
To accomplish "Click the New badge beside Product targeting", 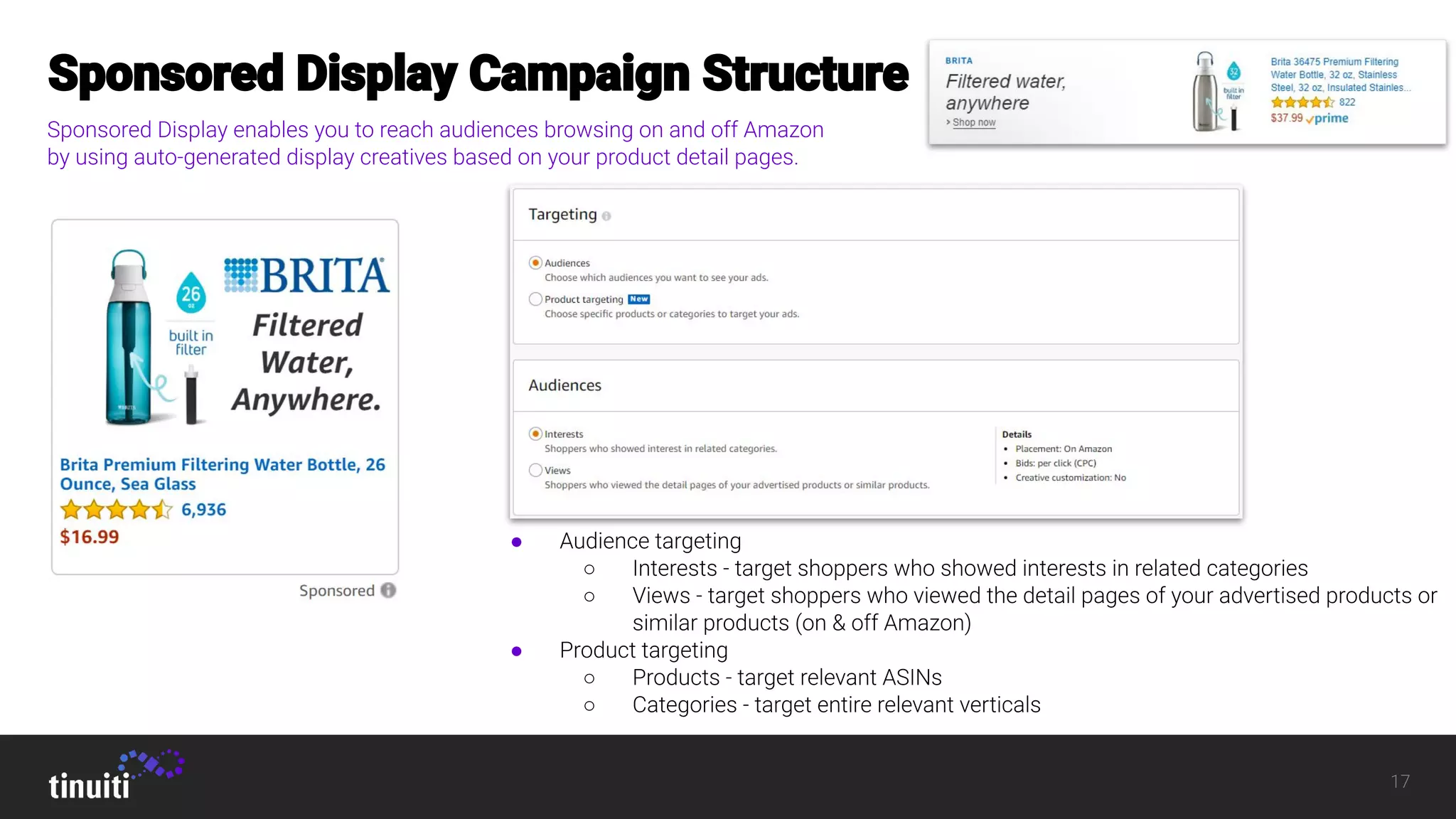I will (638, 299).
